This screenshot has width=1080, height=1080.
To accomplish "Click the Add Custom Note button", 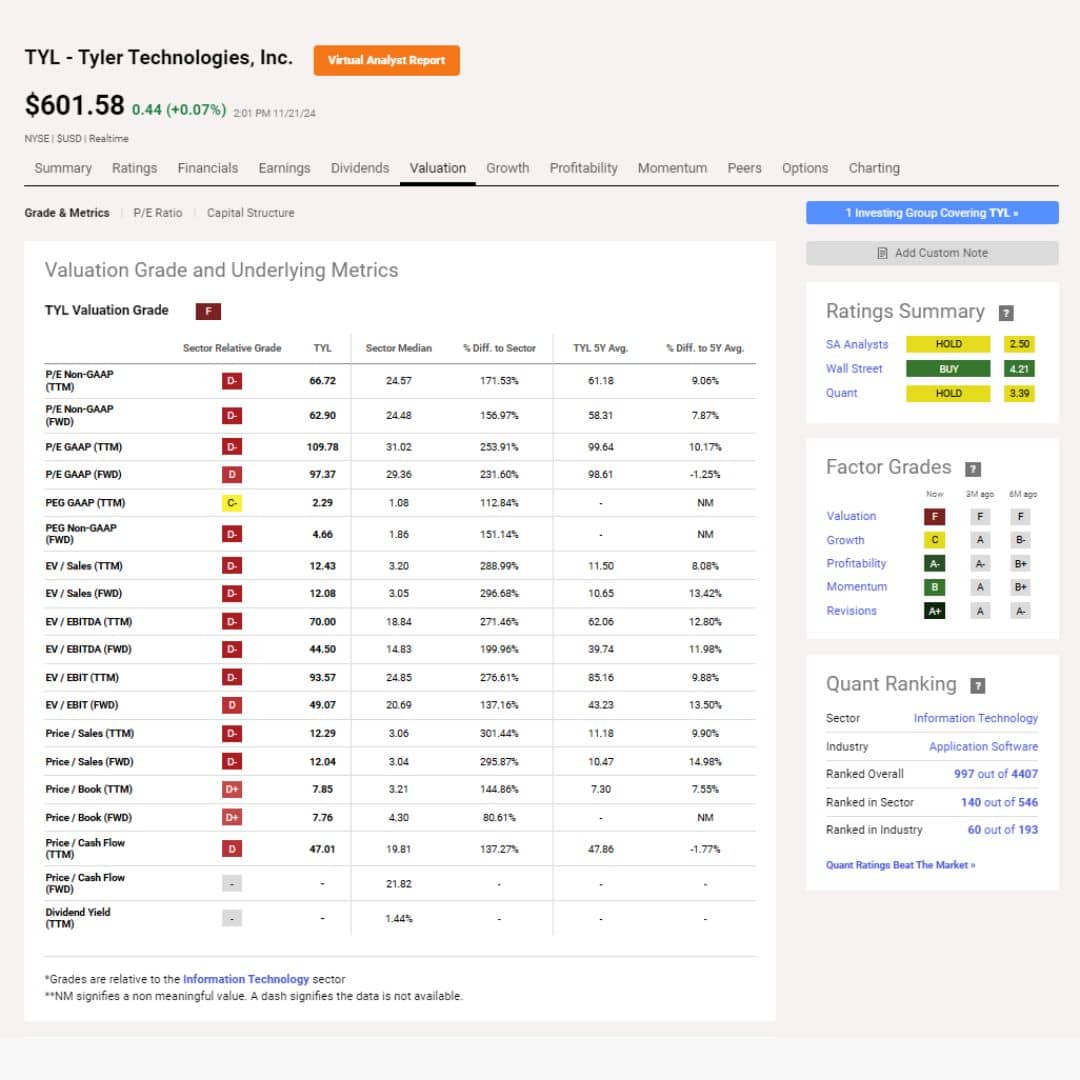I will pyautogui.click(x=932, y=253).
